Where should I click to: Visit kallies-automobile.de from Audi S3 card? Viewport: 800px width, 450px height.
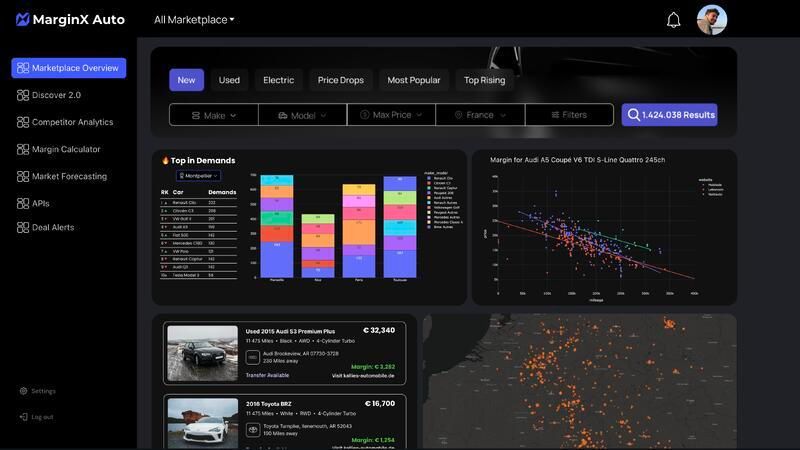363,376
